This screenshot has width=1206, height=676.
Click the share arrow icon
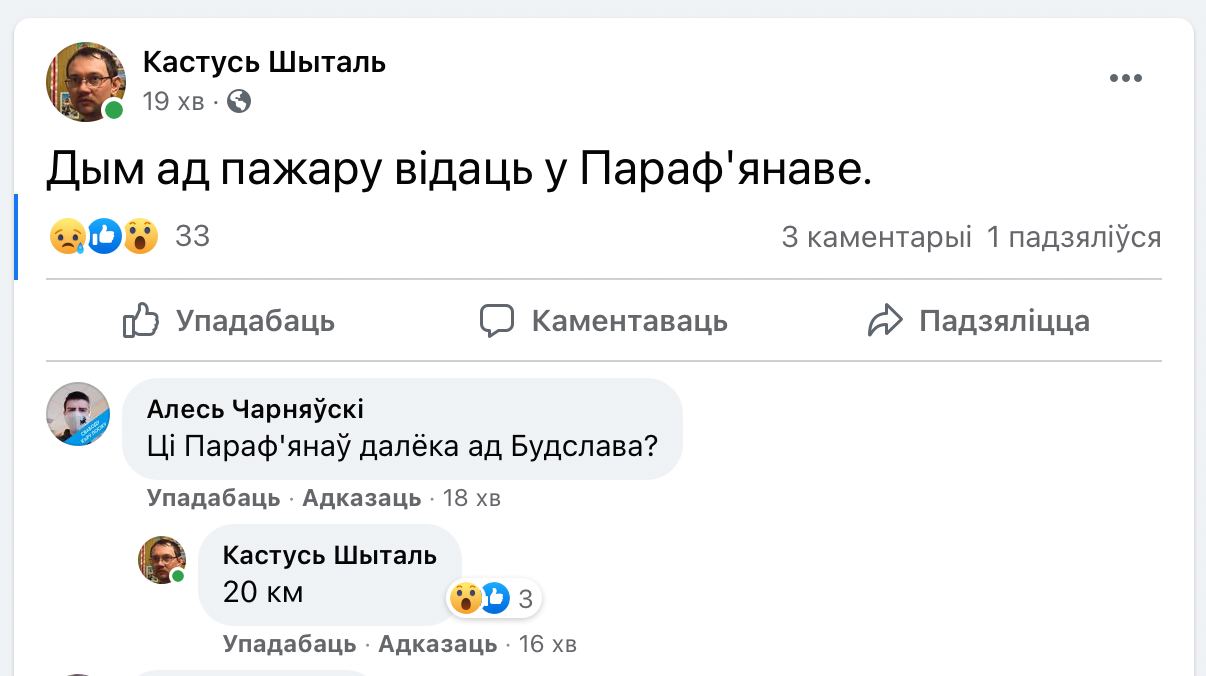pos(885,321)
